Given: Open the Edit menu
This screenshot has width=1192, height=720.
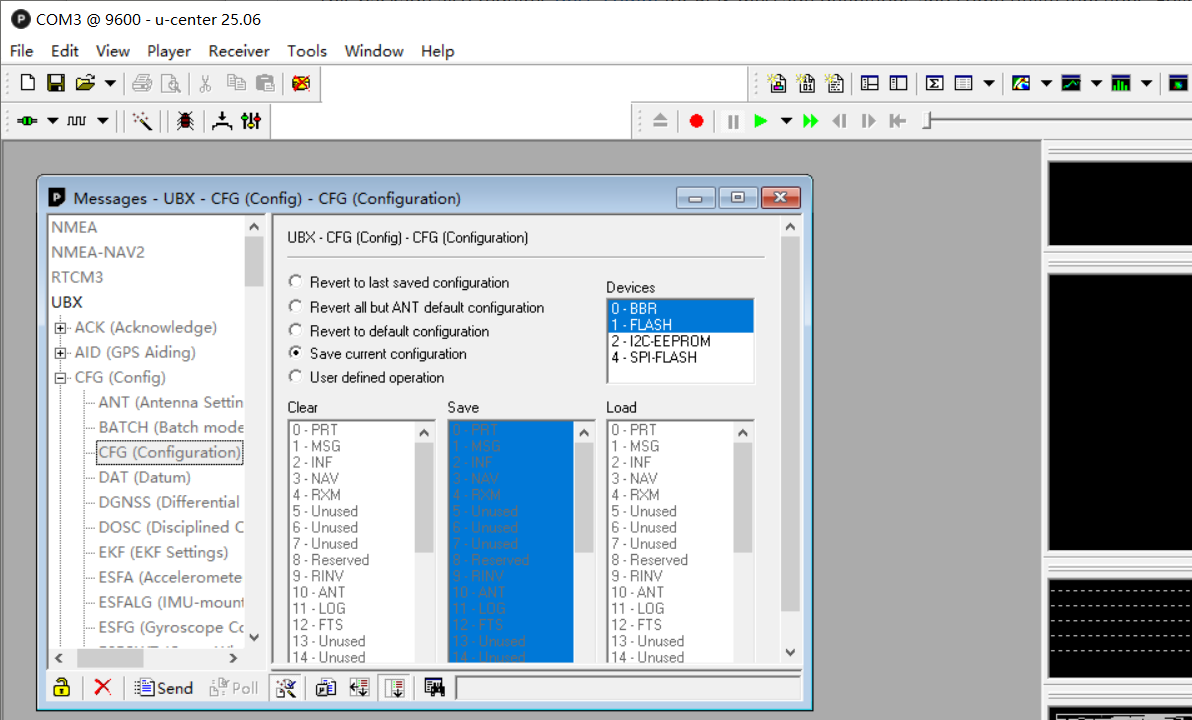Looking at the screenshot, I should 65,51.
